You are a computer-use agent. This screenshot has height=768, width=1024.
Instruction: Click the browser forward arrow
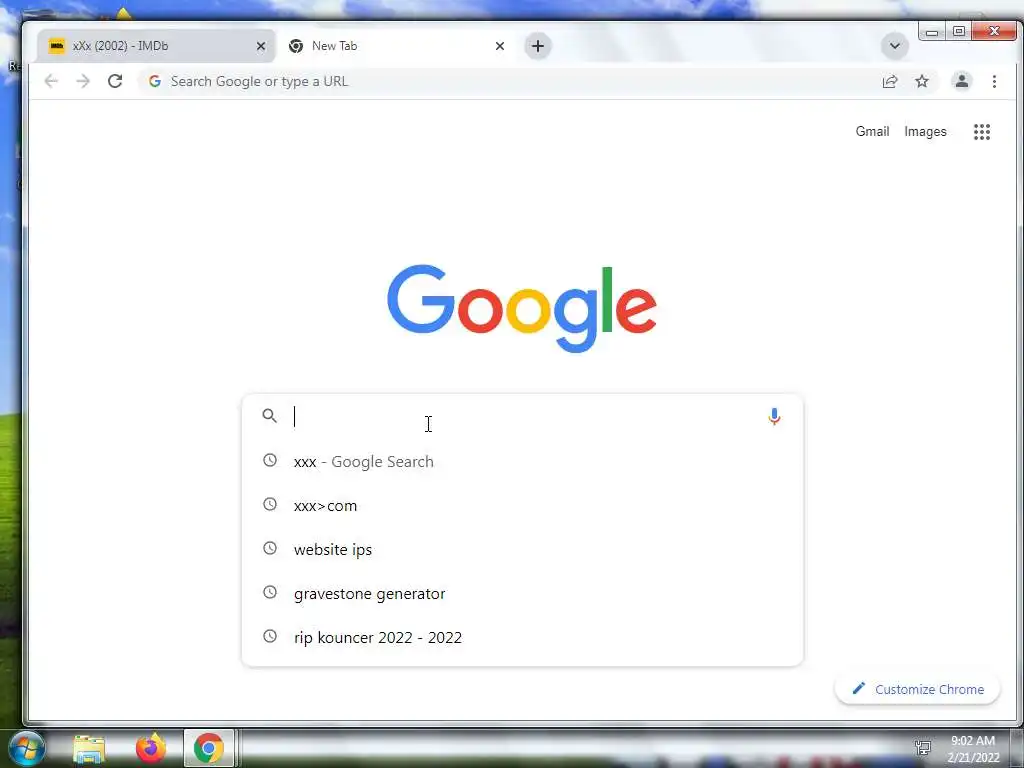83,81
